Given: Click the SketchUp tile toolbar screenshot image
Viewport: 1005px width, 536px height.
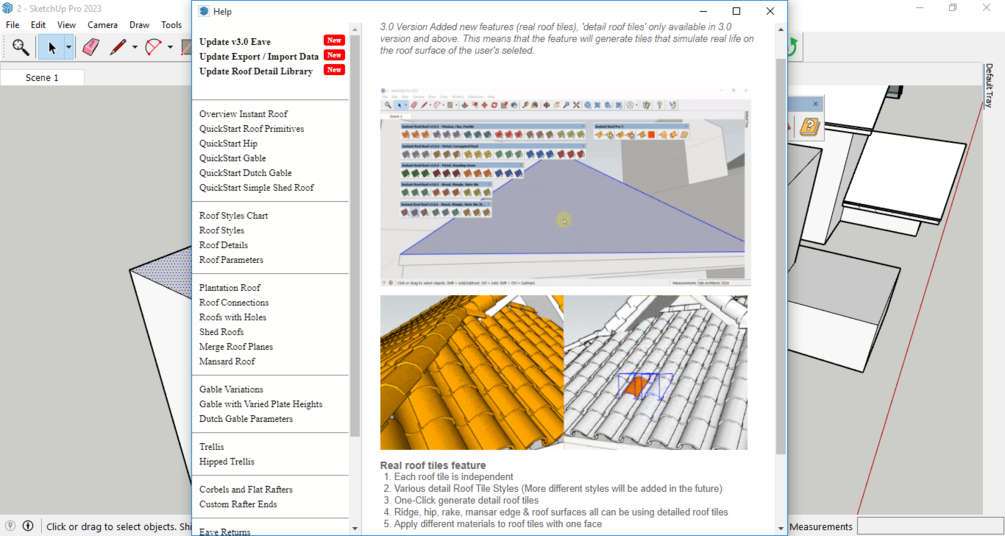Looking at the screenshot, I should coord(566,187).
